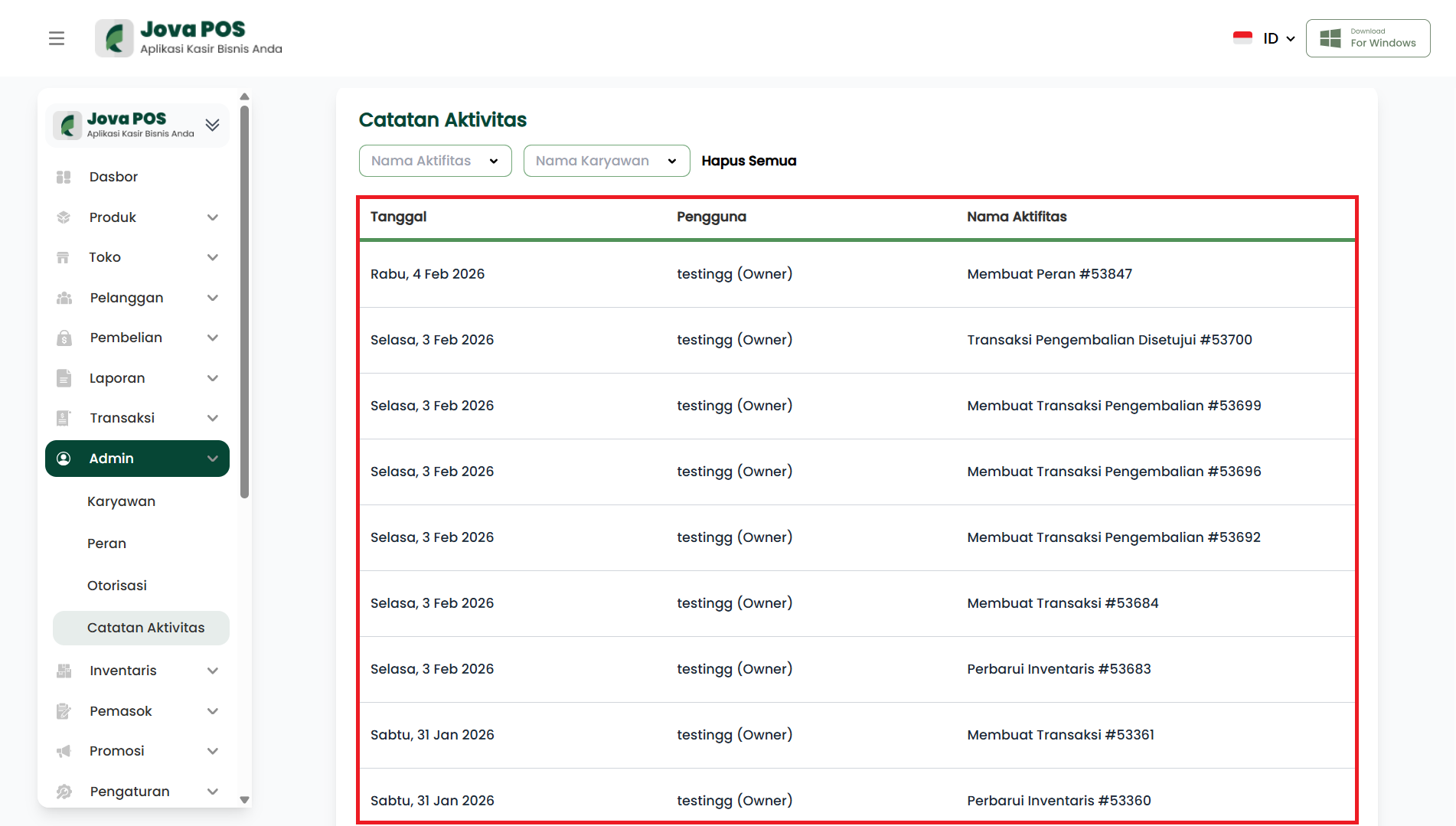
Task: Collapse sidebar with double-chevron icon
Action: [x=212, y=125]
